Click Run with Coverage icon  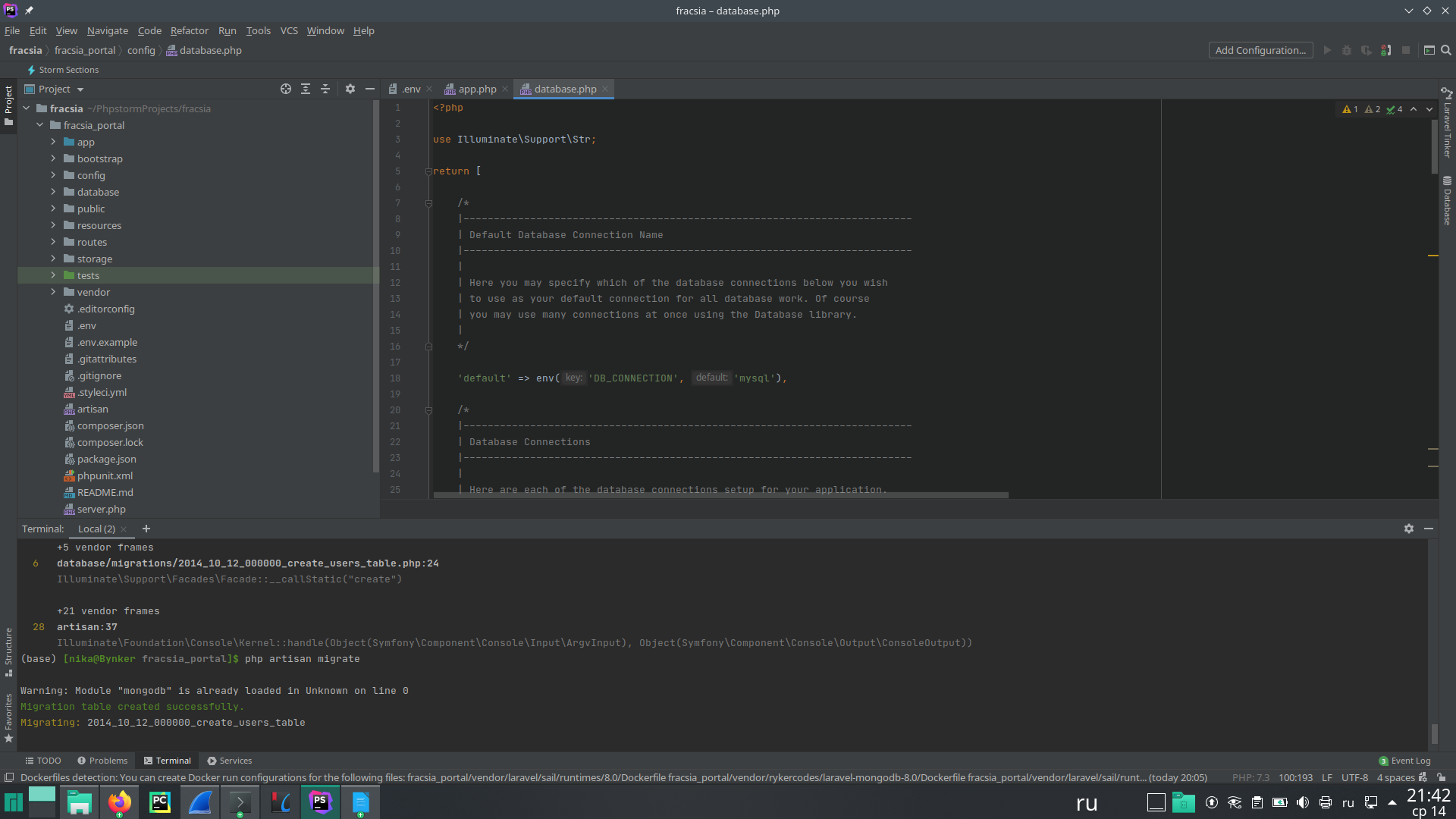[1367, 50]
